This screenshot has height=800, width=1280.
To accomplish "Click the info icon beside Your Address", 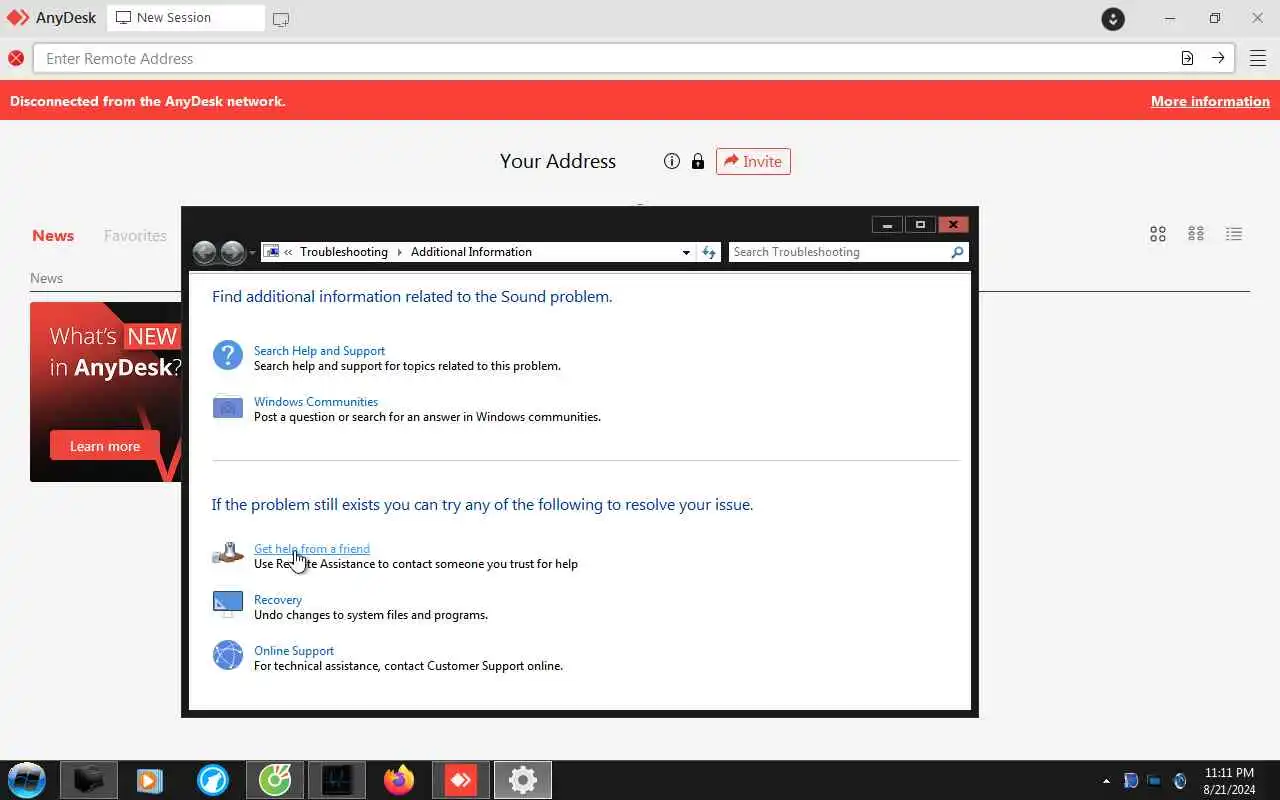I will tap(672, 161).
